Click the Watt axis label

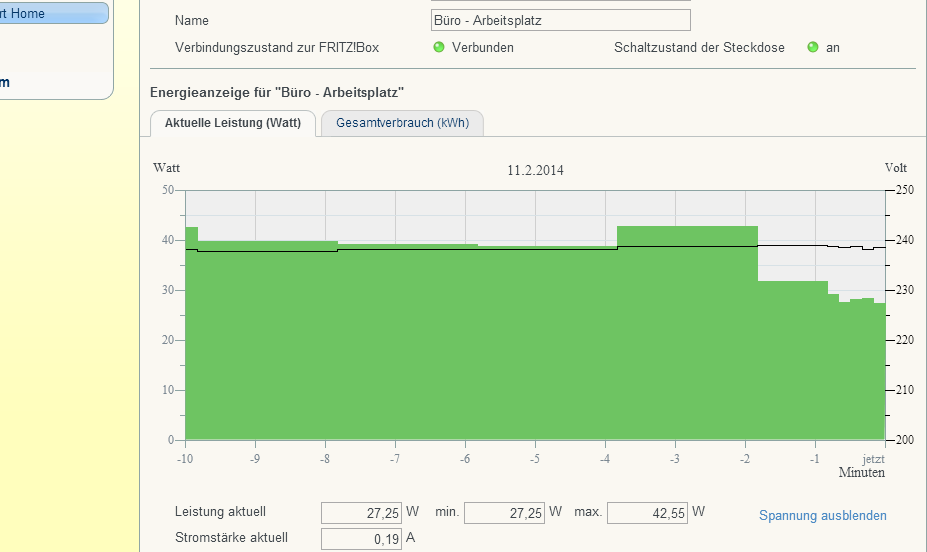coord(166,168)
